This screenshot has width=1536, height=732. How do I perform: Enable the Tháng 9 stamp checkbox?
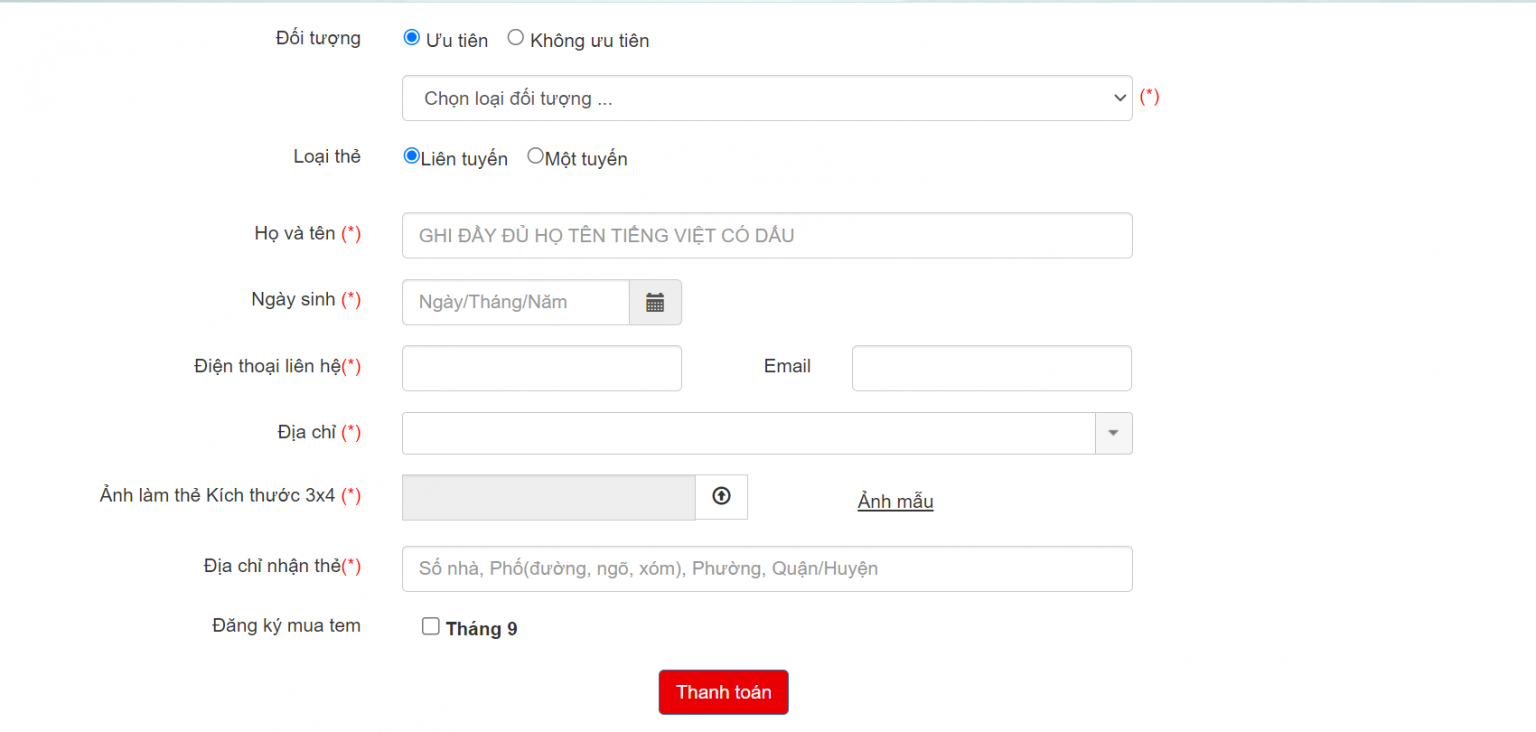[430, 625]
